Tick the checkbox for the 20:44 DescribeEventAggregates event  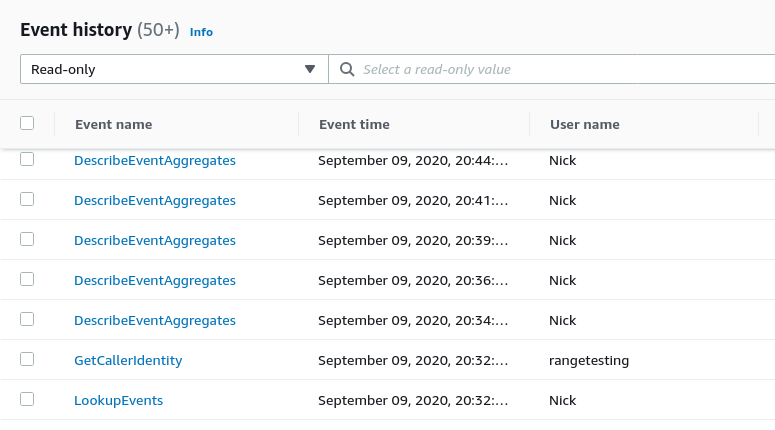27,159
